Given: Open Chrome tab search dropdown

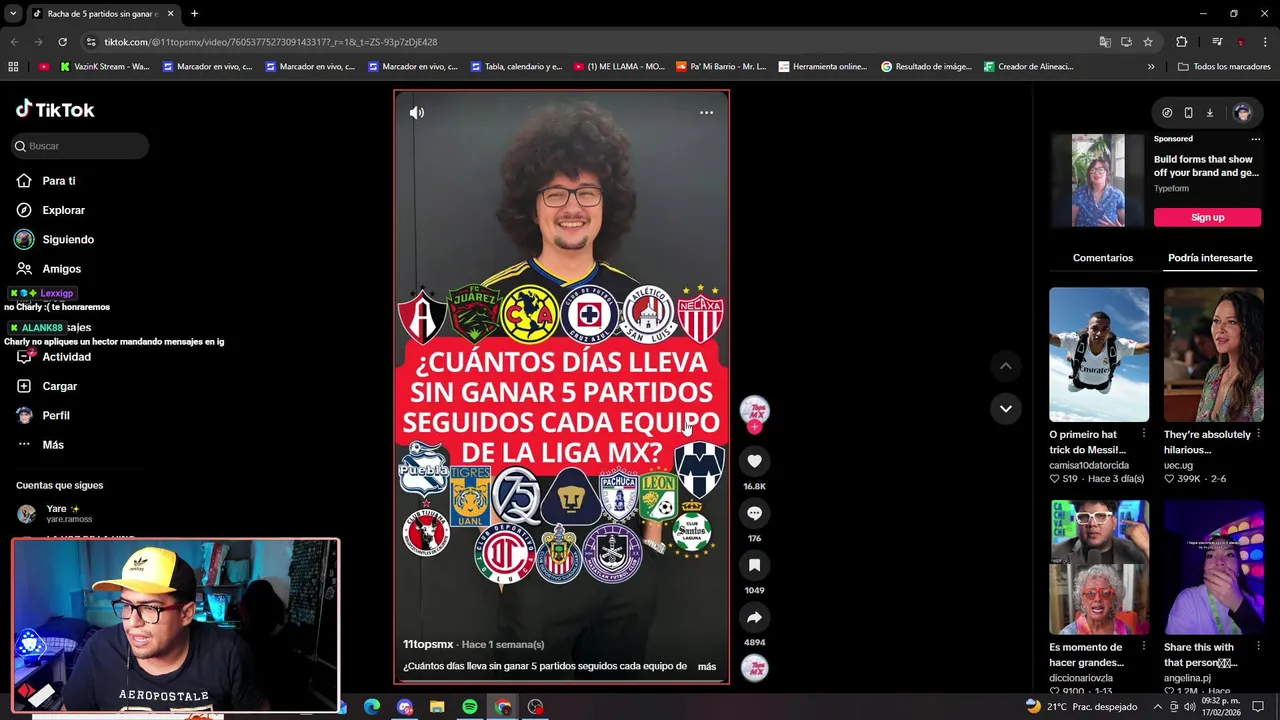Looking at the screenshot, I should tap(13, 14).
